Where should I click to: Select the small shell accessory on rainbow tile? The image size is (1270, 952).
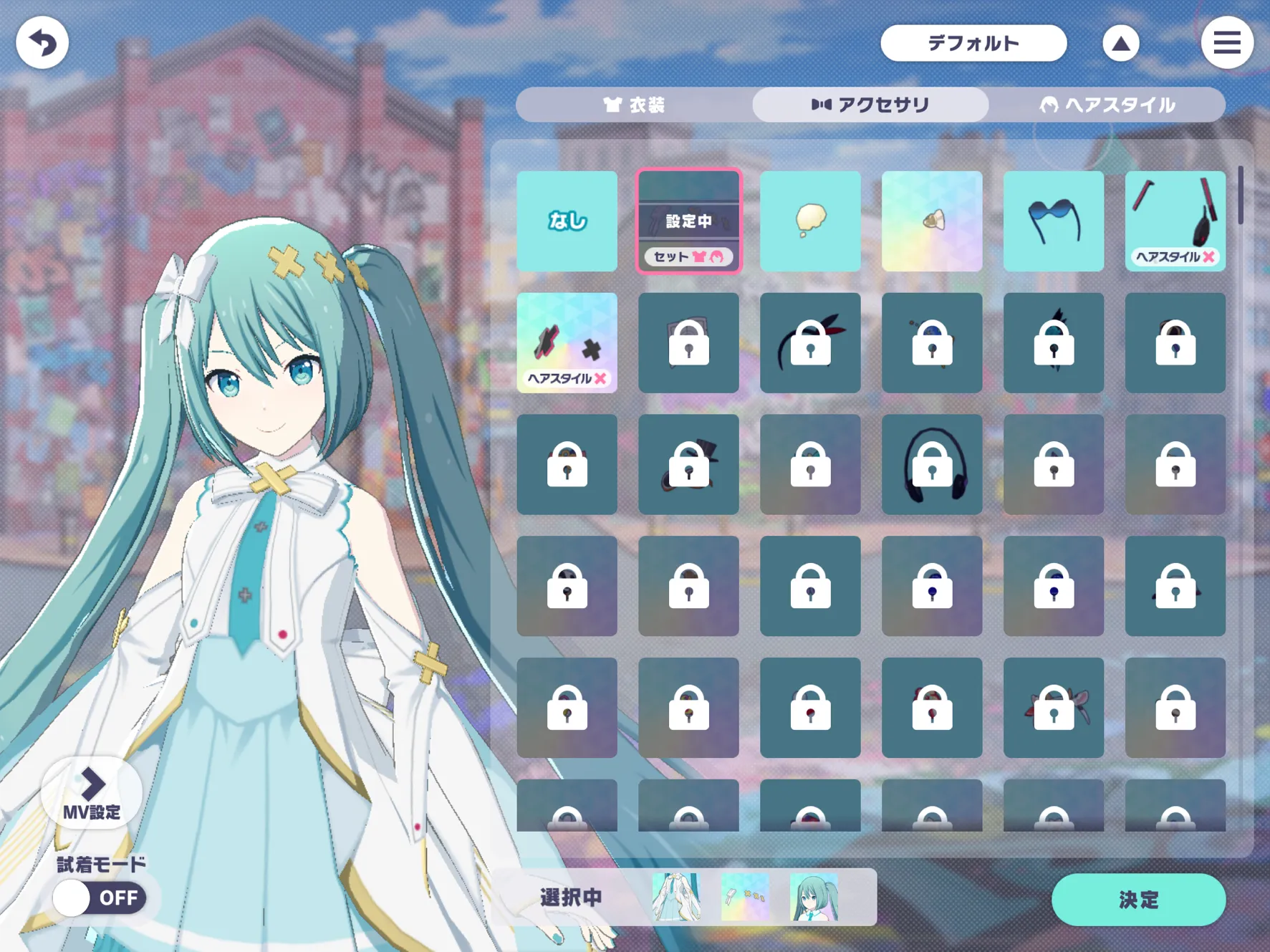[x=932, y=221]
